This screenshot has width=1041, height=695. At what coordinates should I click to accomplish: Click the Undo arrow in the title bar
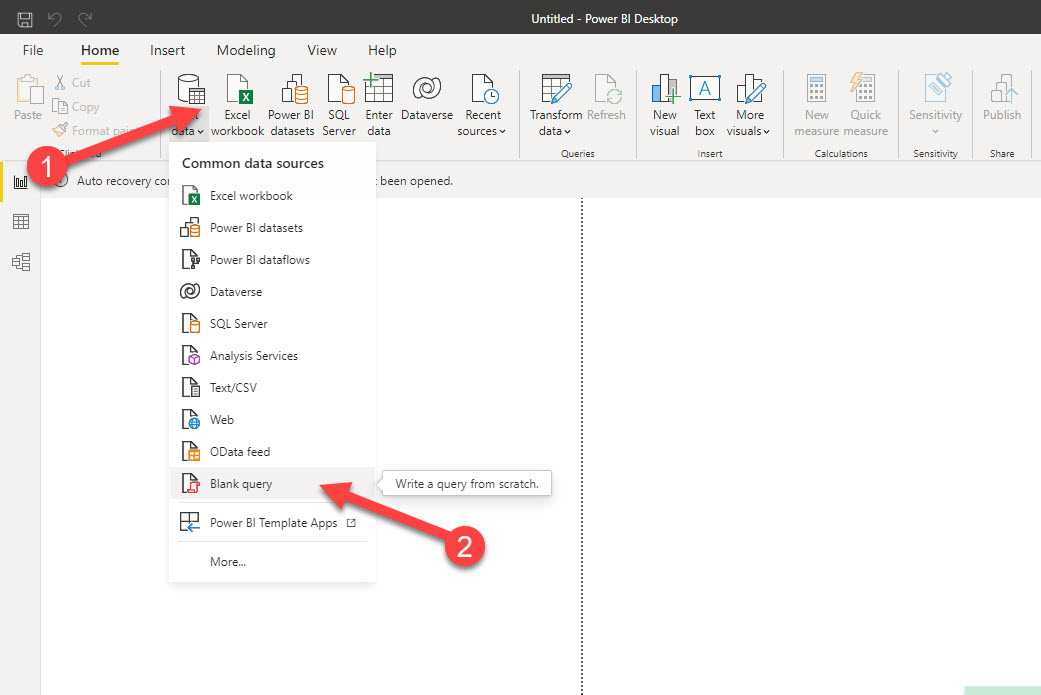click(55, 19)
